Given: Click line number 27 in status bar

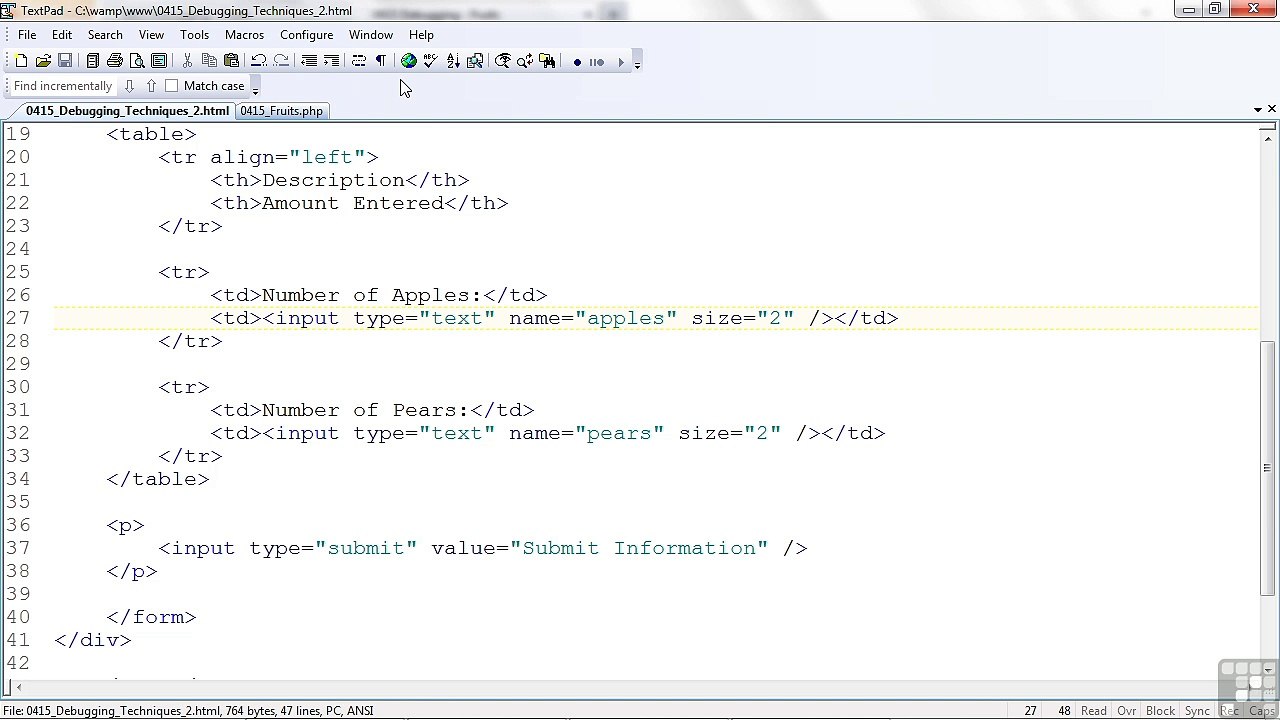Looking at the screenshot, I should click(x=1030, y=711).
